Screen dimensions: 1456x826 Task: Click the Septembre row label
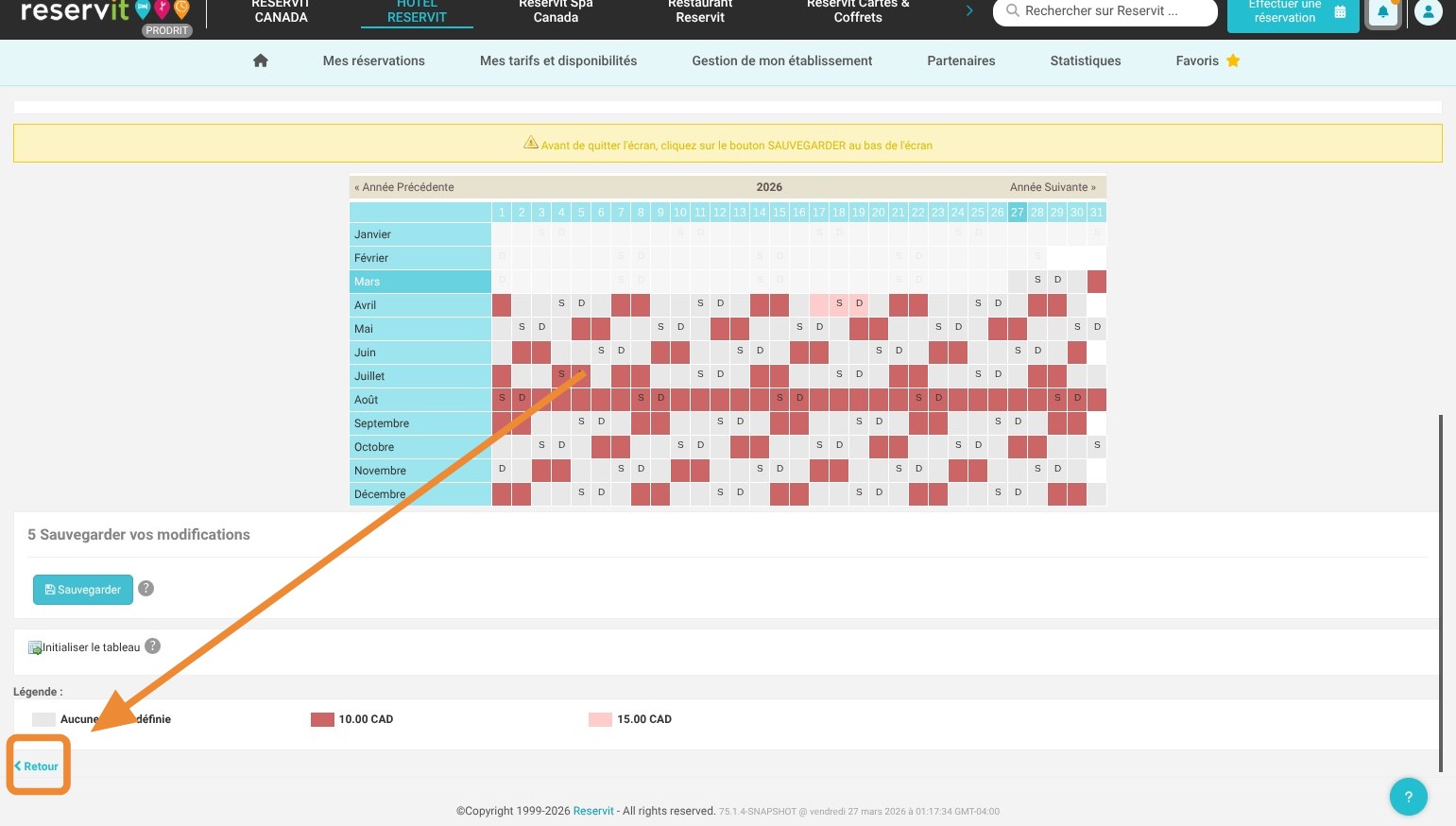click(420, 422)
